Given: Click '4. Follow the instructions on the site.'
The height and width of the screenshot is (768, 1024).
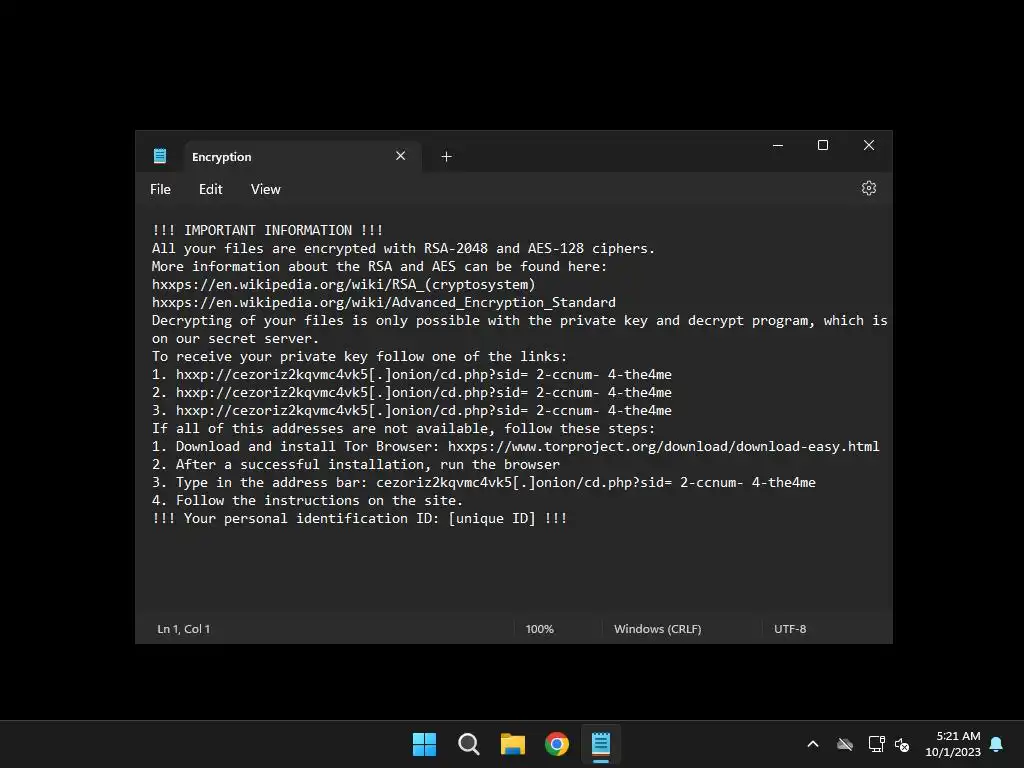Looking at the screenshot, I should (x=307, y=500).
